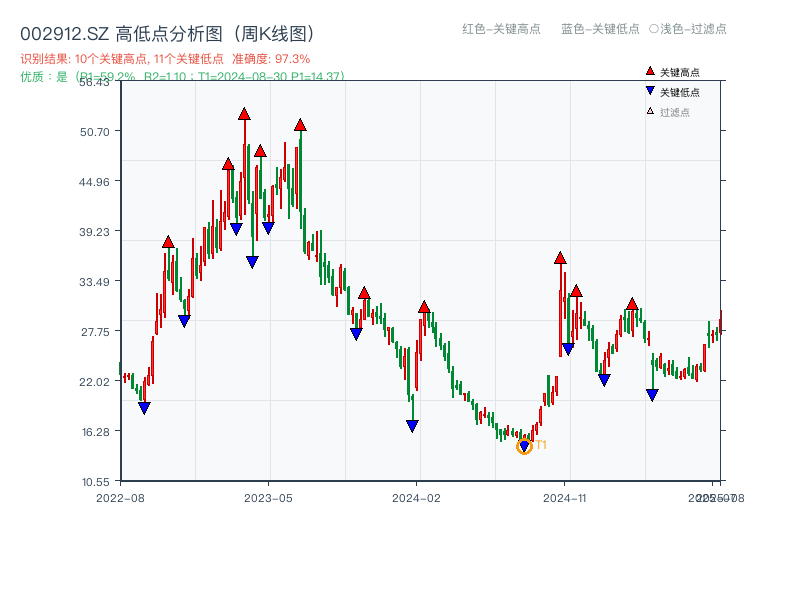Click the red marker atop the 2023-05 peak
Image resolution: width=800 pixels, height=600 pixels.
pyautogui.click(x=301, y=123)
